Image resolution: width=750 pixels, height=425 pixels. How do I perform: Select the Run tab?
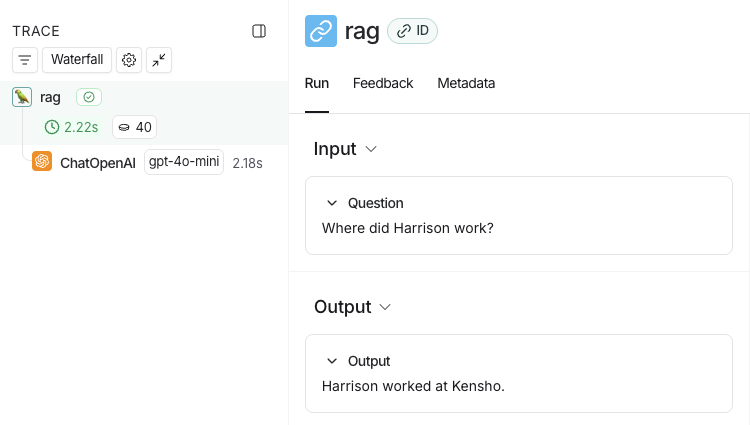coord(317,84)
